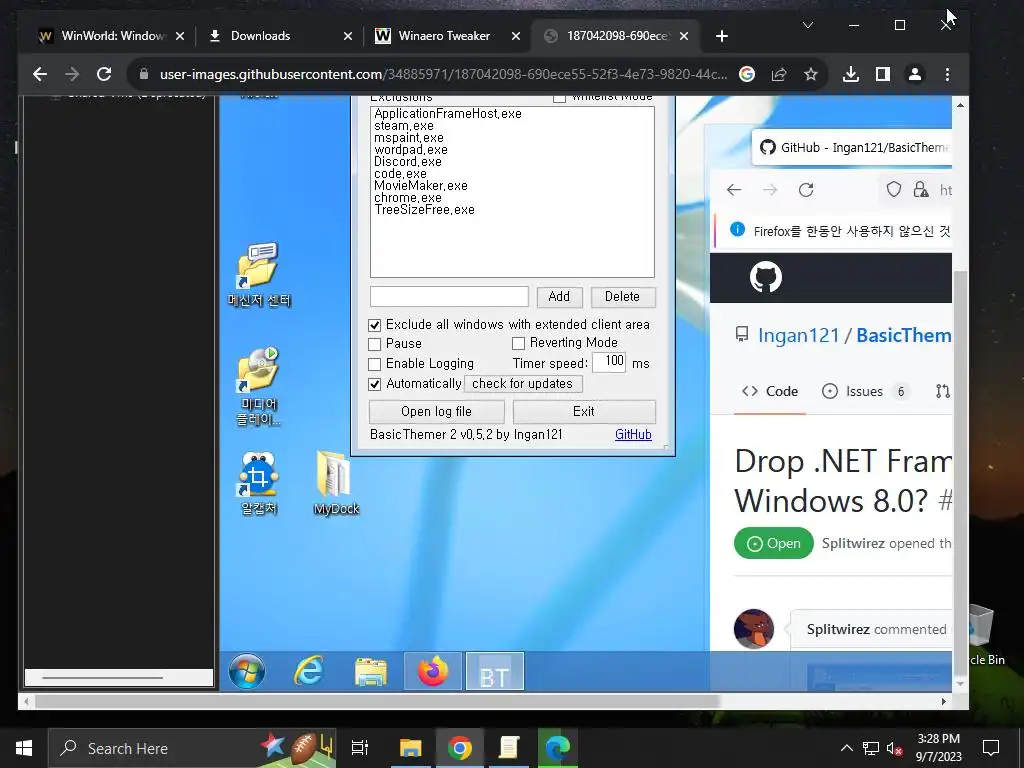Open Chrome downloads tray icon
The width and height of the screenshot is (1024, 768).
point(850,74)
